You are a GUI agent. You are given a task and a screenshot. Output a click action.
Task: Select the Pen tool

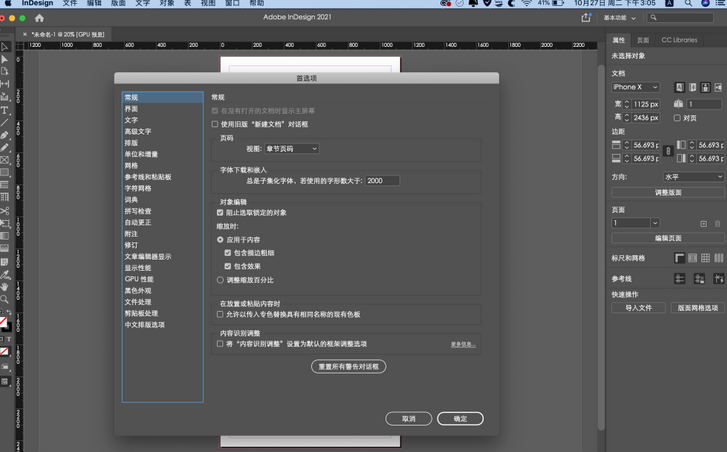click(5, 135)
